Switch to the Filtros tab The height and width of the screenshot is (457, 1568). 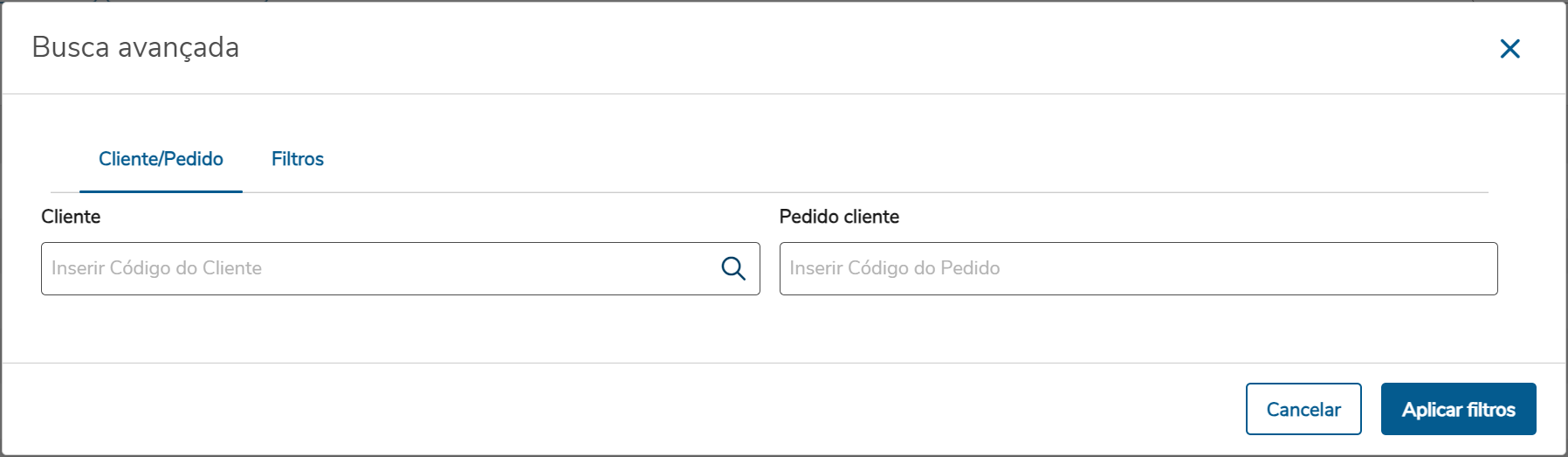click(x=297, y=159)
